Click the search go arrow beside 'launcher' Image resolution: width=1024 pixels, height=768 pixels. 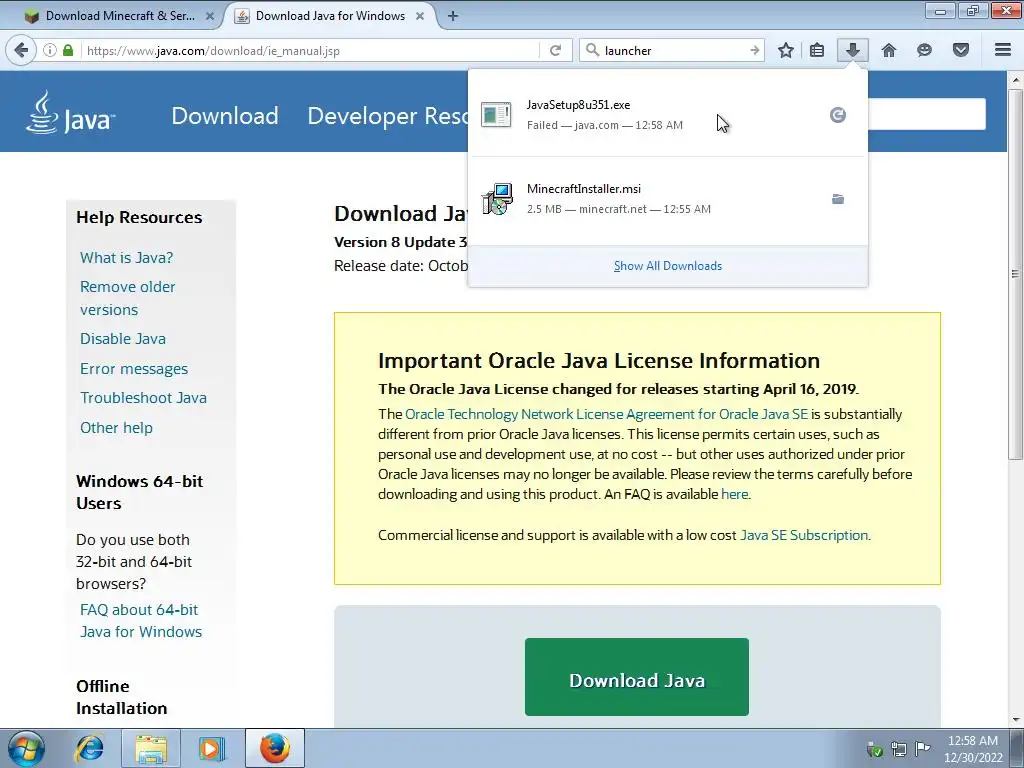click(754, 50)
